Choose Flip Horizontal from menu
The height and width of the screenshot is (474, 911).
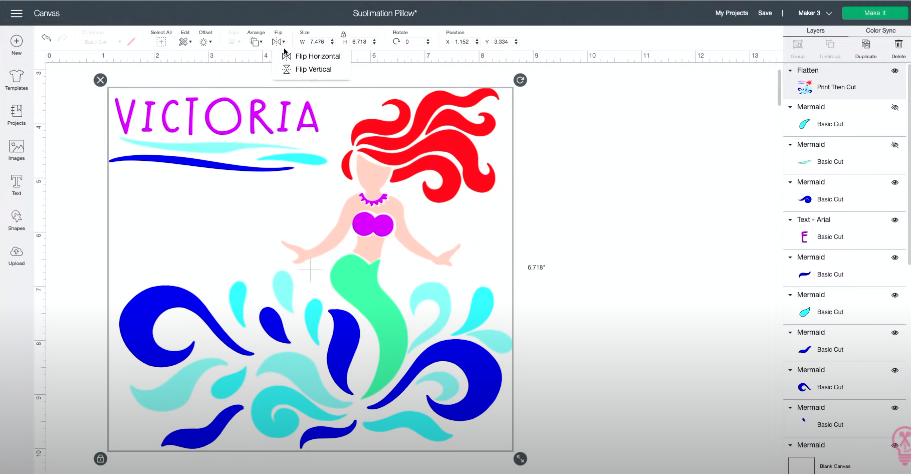[311, 56]
